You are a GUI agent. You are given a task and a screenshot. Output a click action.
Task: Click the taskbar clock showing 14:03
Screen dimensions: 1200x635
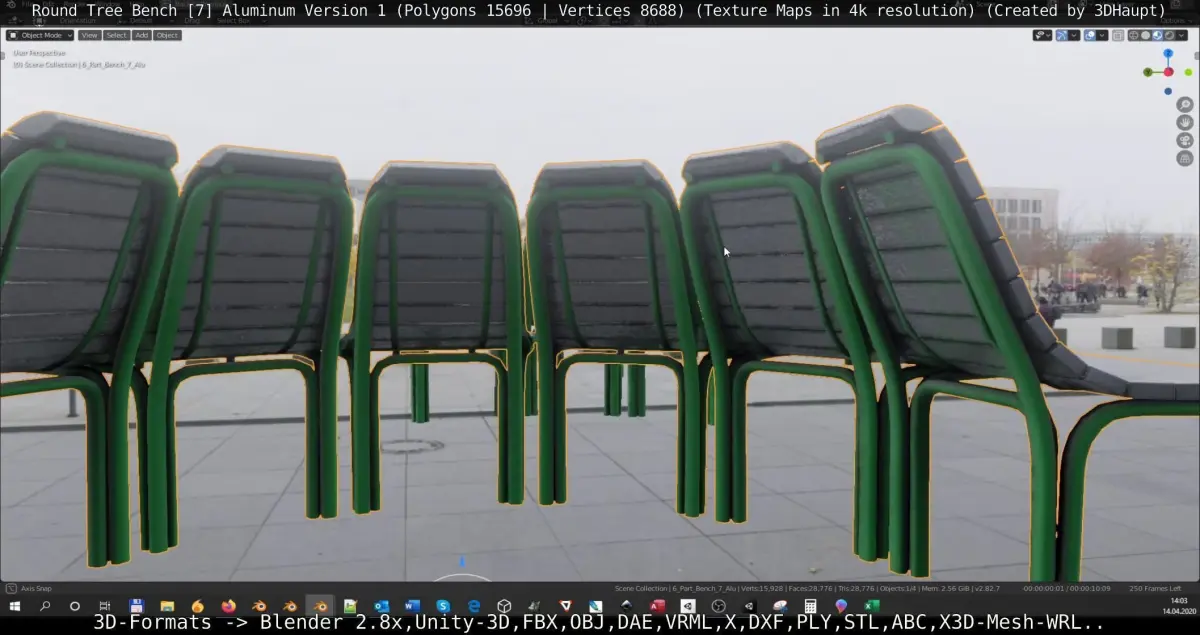tap(1179, 600)
